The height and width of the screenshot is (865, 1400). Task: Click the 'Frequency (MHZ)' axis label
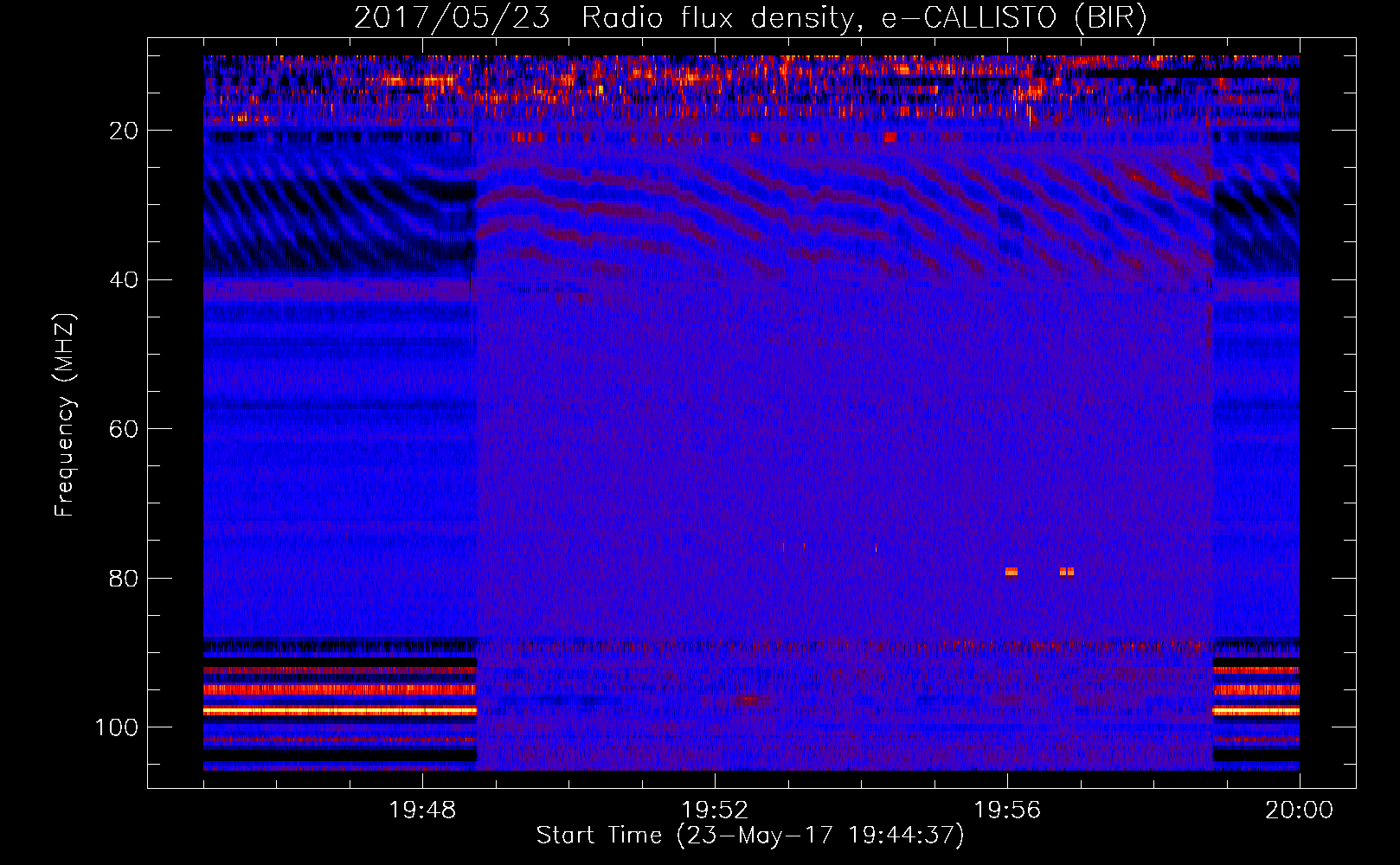[x=65, y=415]
